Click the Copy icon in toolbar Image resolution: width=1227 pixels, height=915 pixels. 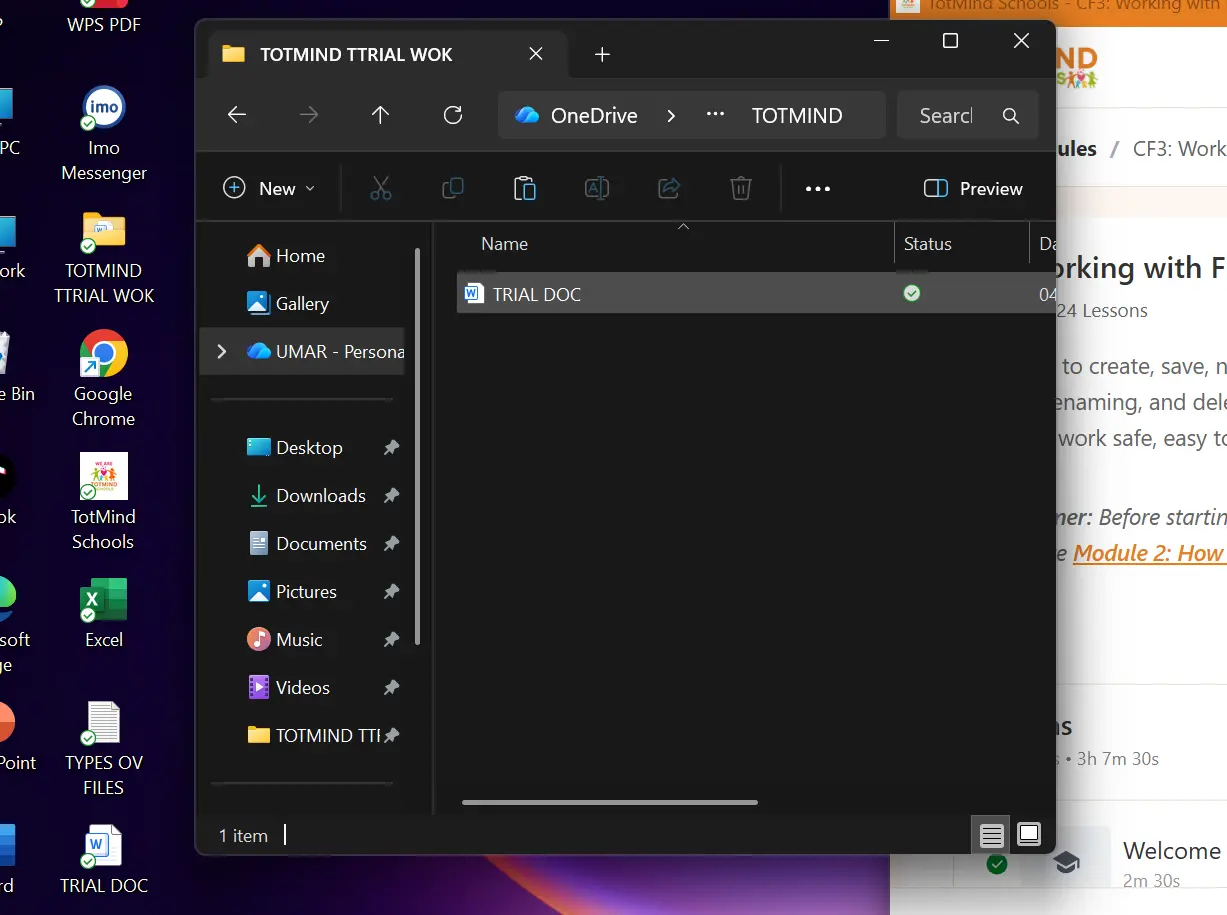[453, 188]
